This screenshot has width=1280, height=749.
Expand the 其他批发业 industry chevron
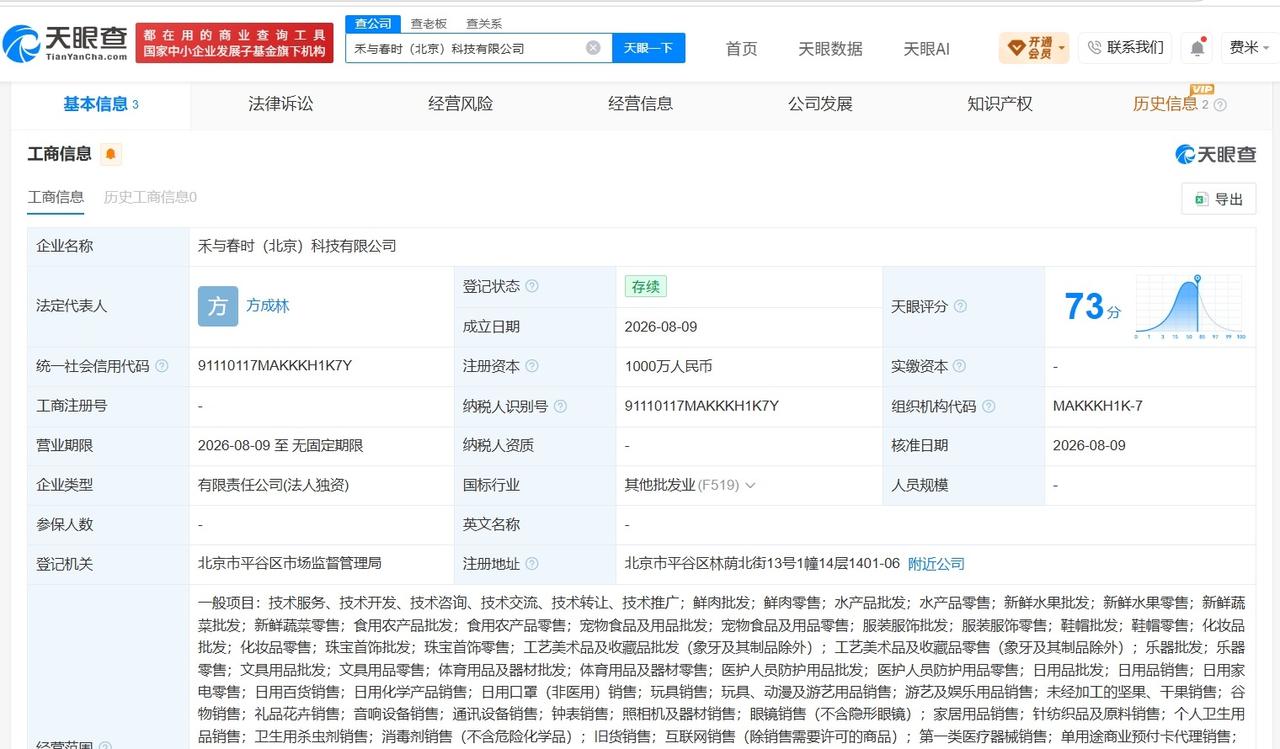click(x=751, y=485)
